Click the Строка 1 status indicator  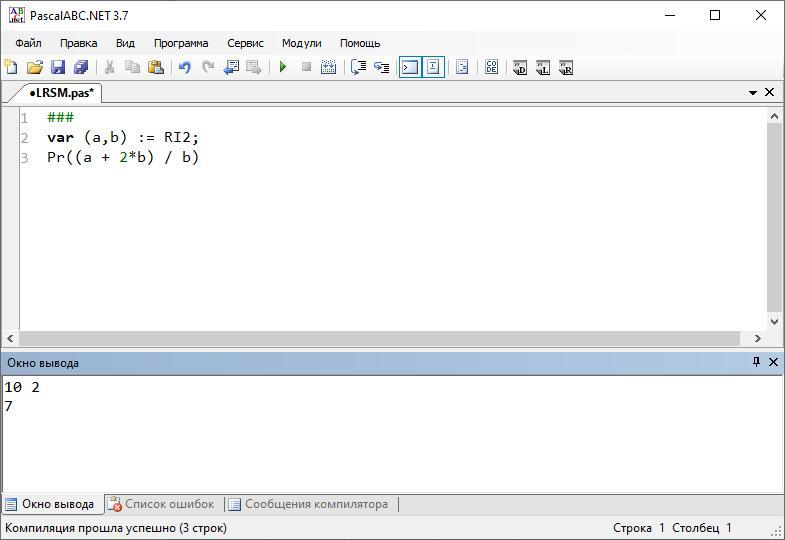(x=639, y=528)
